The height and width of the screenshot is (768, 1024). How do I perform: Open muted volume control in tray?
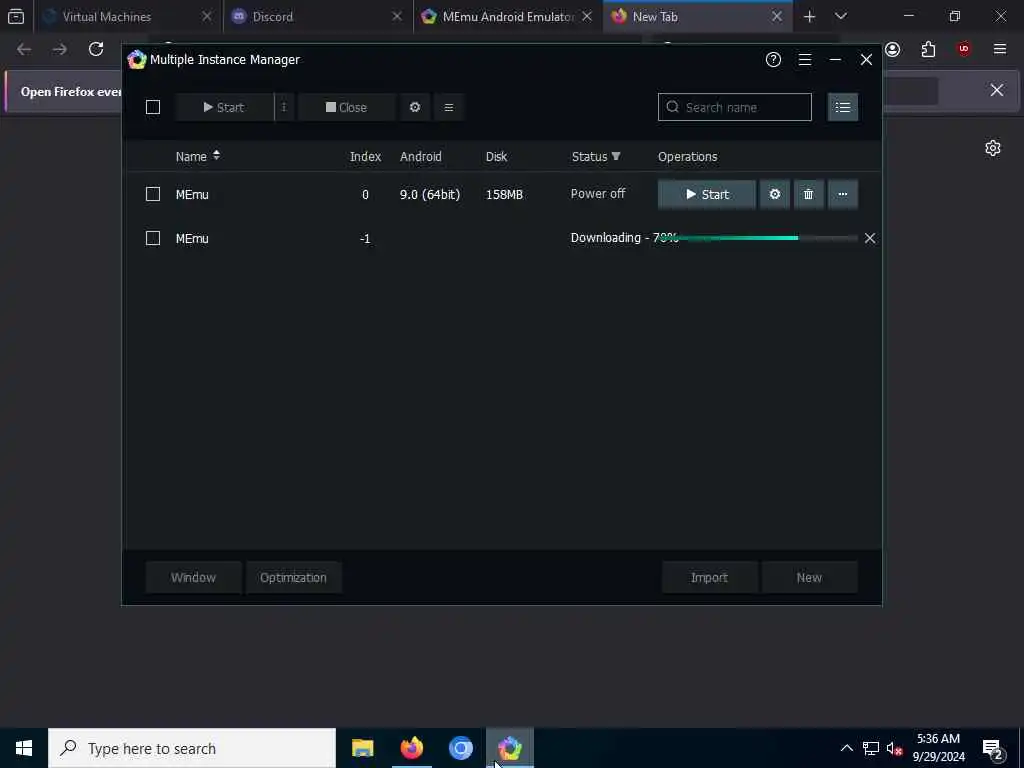click(894, 748)
